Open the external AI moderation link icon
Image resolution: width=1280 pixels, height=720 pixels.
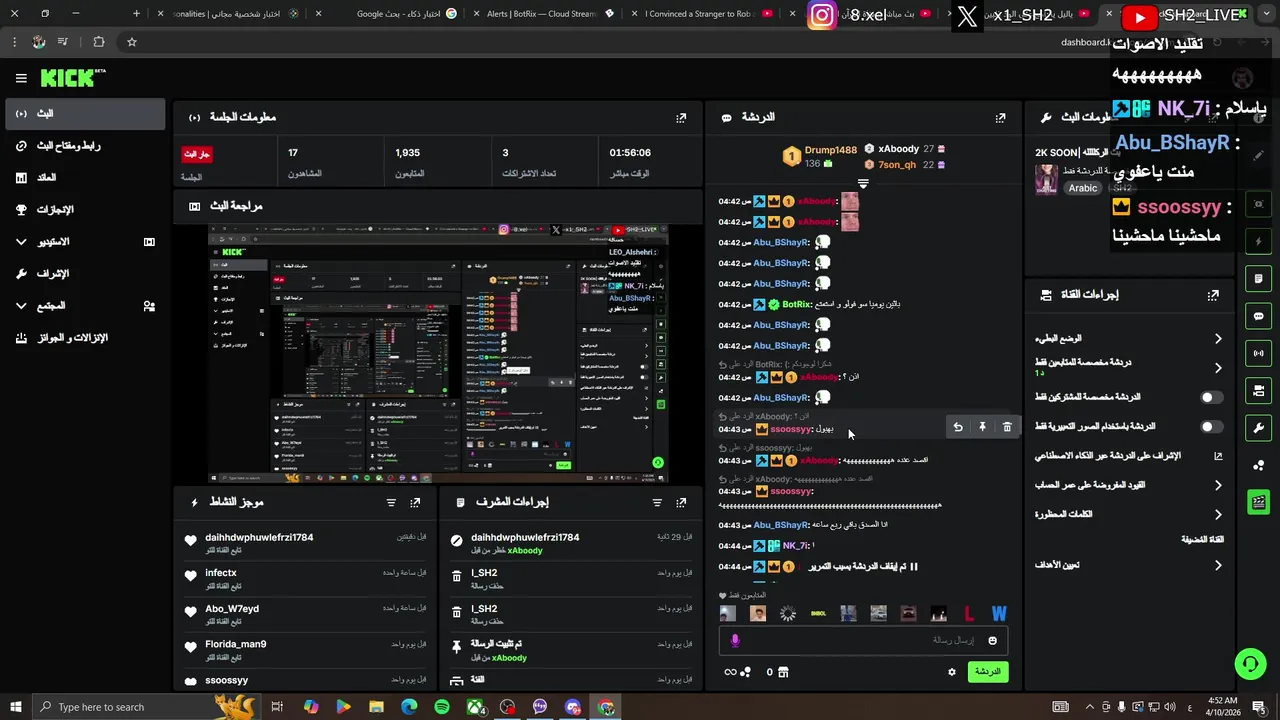tap(1218, 456)
